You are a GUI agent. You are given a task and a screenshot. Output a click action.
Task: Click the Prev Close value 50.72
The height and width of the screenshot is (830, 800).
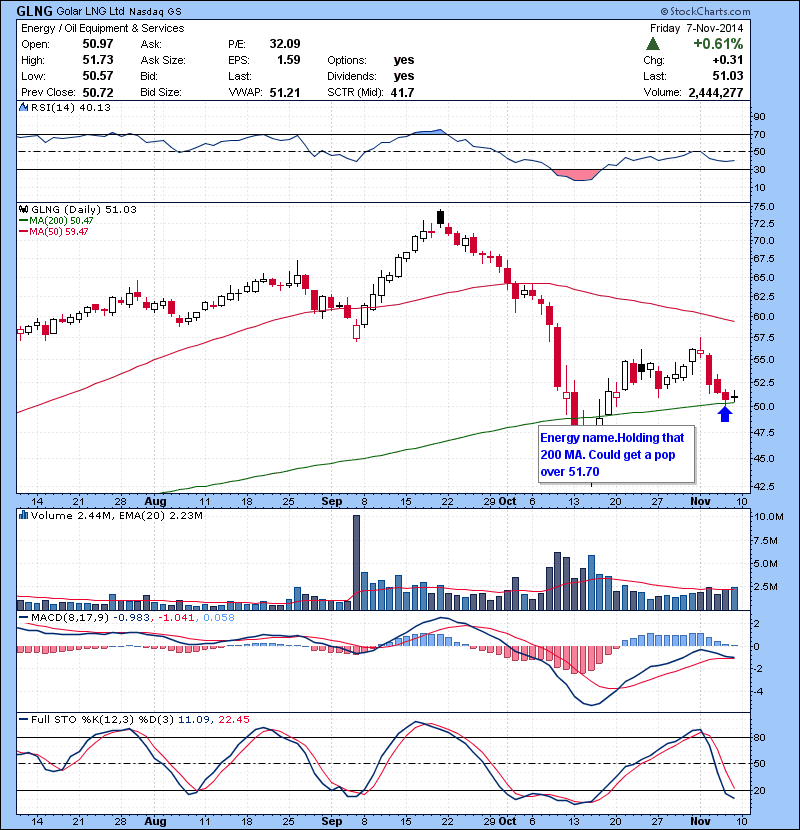pos(97,92)
